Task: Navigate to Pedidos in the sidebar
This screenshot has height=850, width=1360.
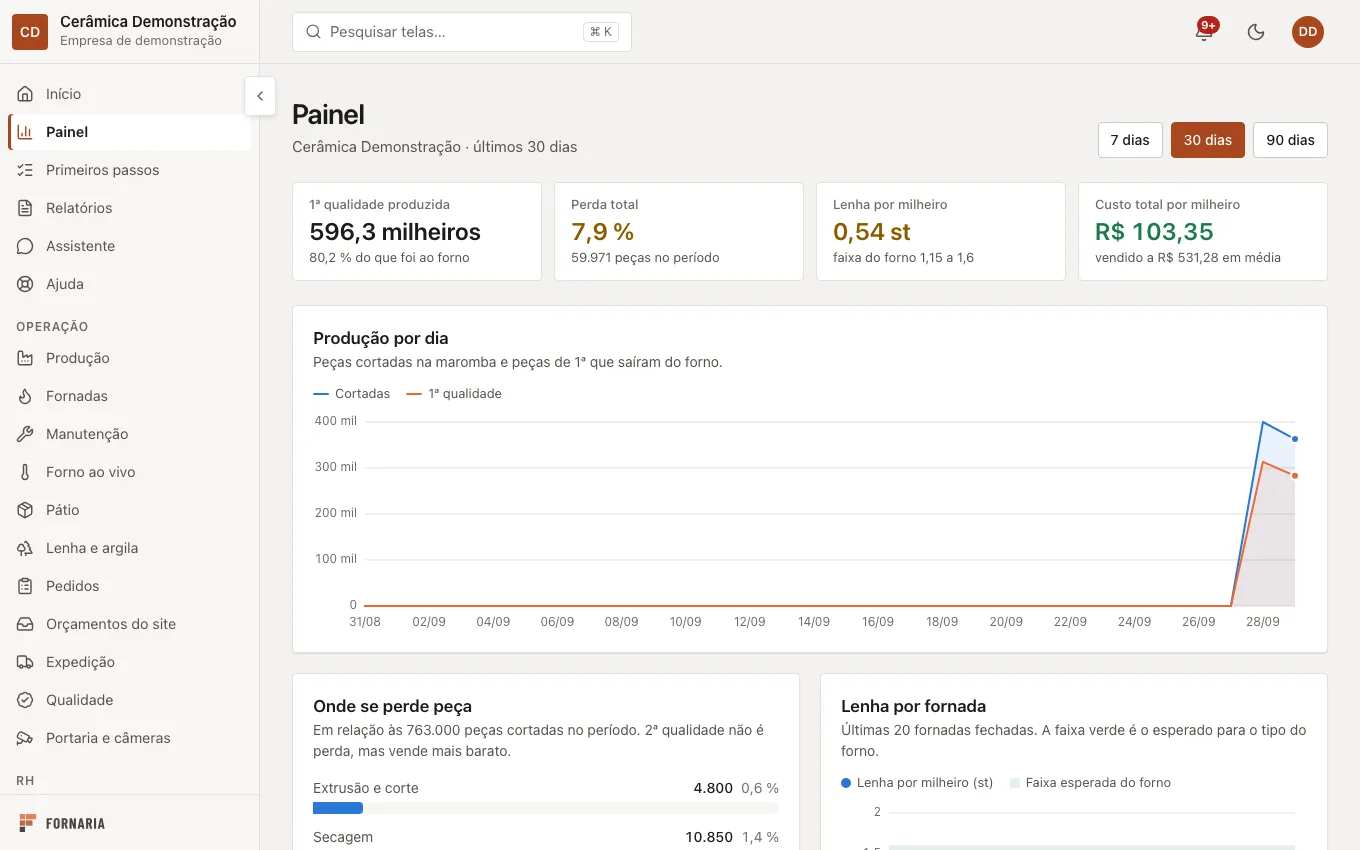Action: [130, 586]
